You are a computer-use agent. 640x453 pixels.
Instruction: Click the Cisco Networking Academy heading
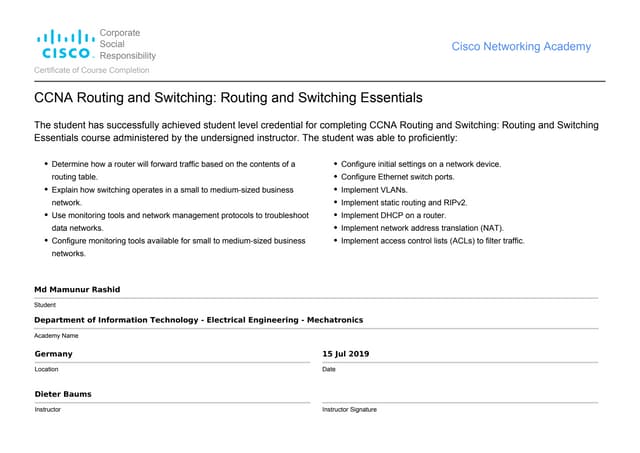[x=521, y=47]
